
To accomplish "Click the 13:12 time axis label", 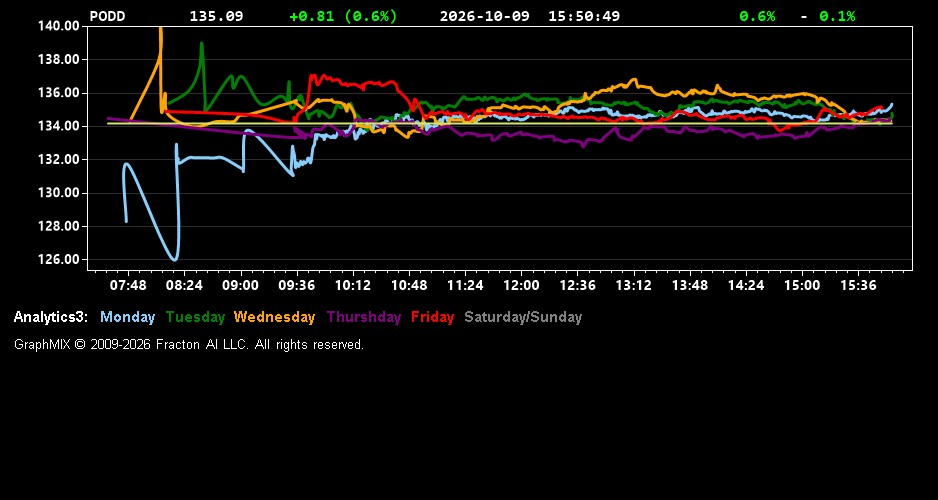I will point(634,286).
